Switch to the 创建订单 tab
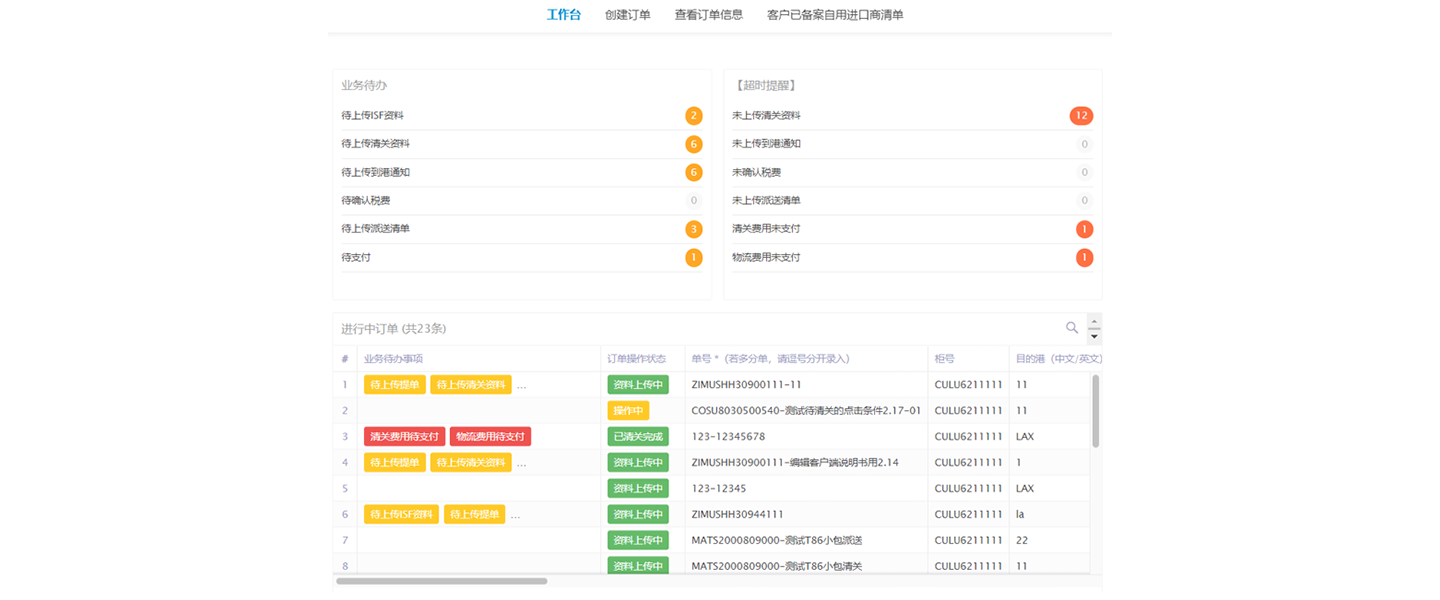This screenshot has height=600, width=1440. [x=627, y=15]
